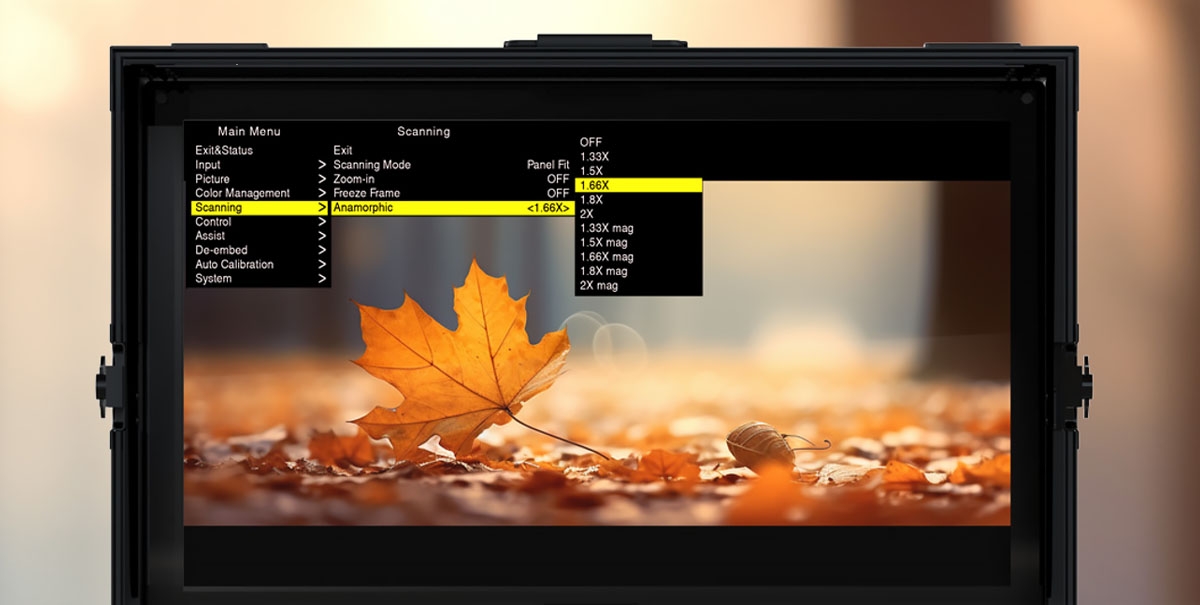
Task: Toggle the OFF value beside Freeze Frame
Action: click(558, 193)
